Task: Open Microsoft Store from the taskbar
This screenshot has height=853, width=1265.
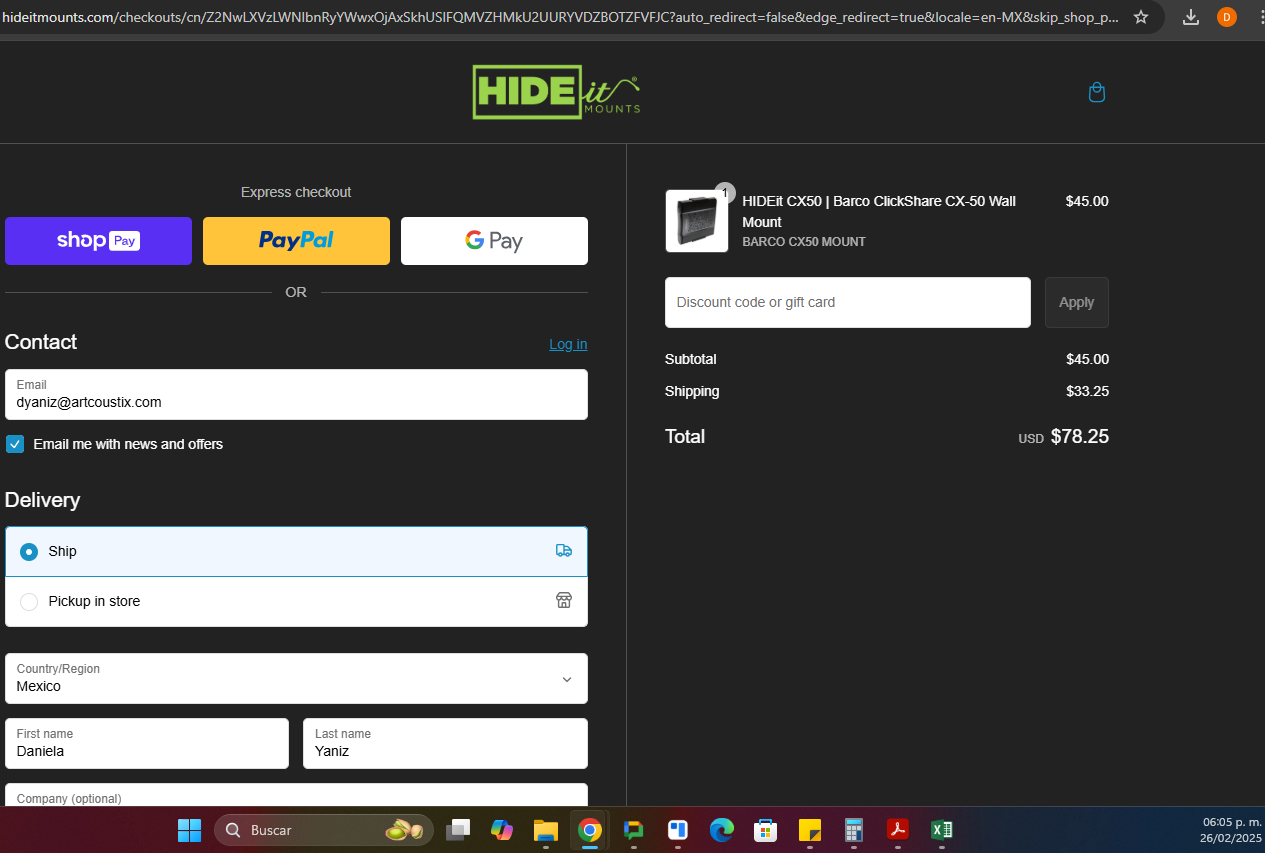Action: 765,830
